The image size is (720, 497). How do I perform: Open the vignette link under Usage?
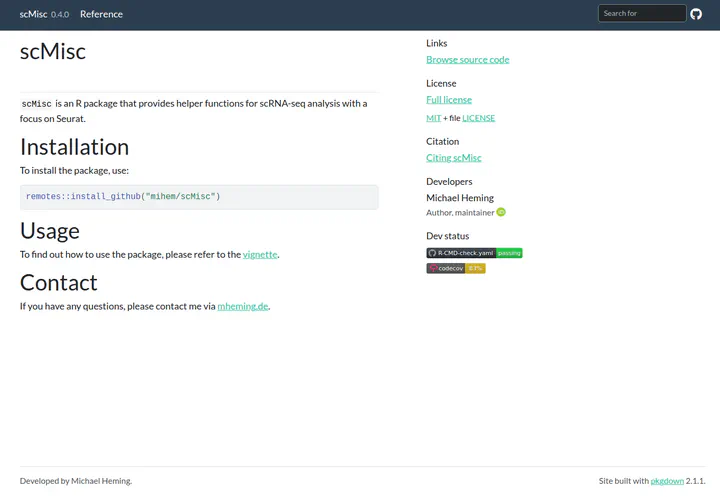click(x=260, y=254)
